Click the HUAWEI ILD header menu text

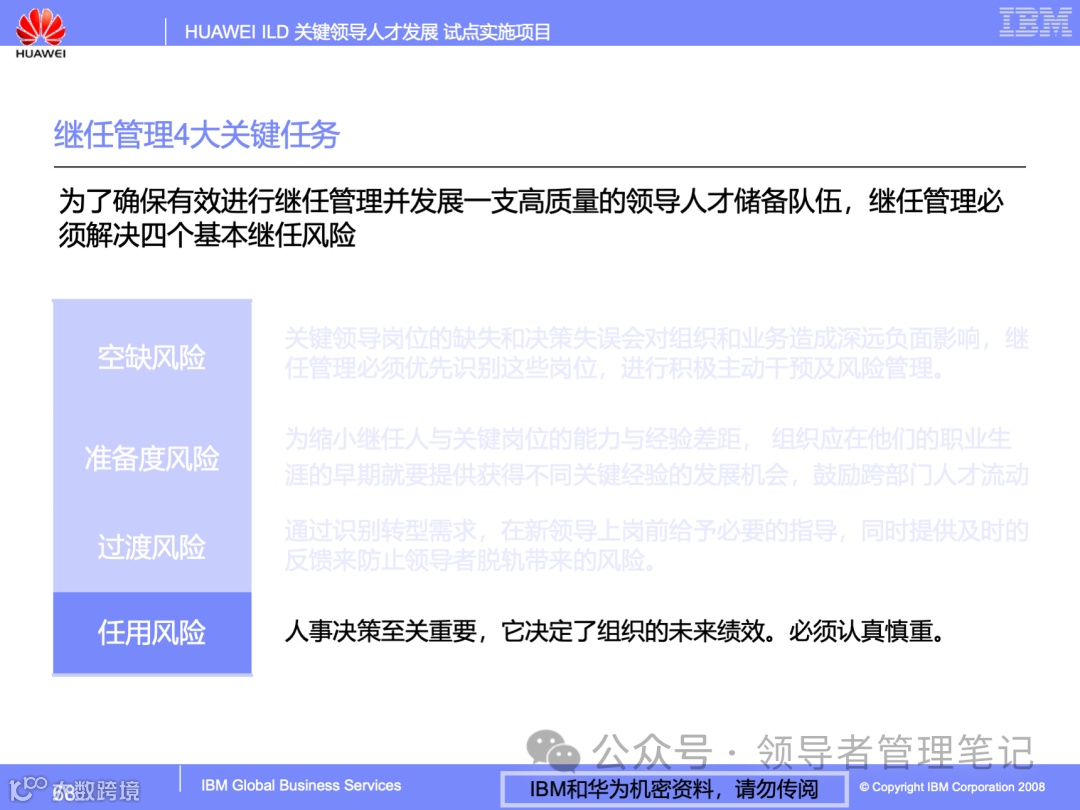click(240, 32)
